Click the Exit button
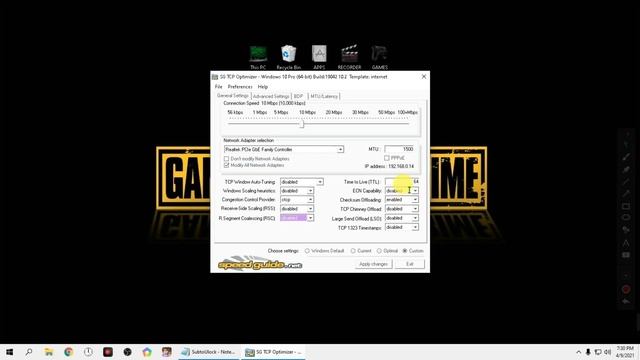The height and width of the screenshot is (360, 640). point(409,264)
